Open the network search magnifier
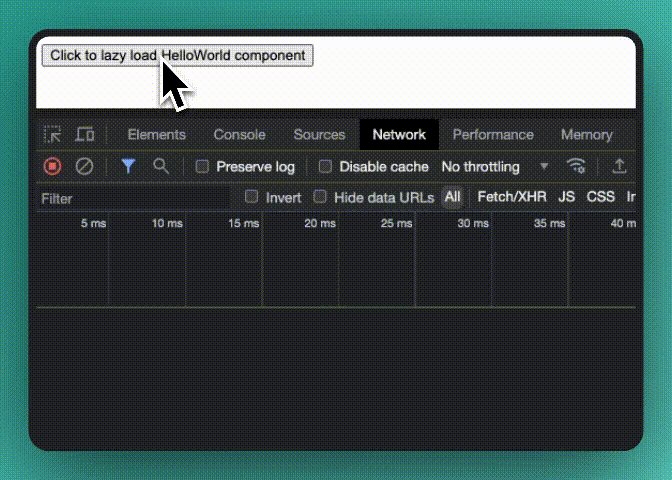Image resolution: width=672 pixels, height=480 pixels. (x=161, y=166)
